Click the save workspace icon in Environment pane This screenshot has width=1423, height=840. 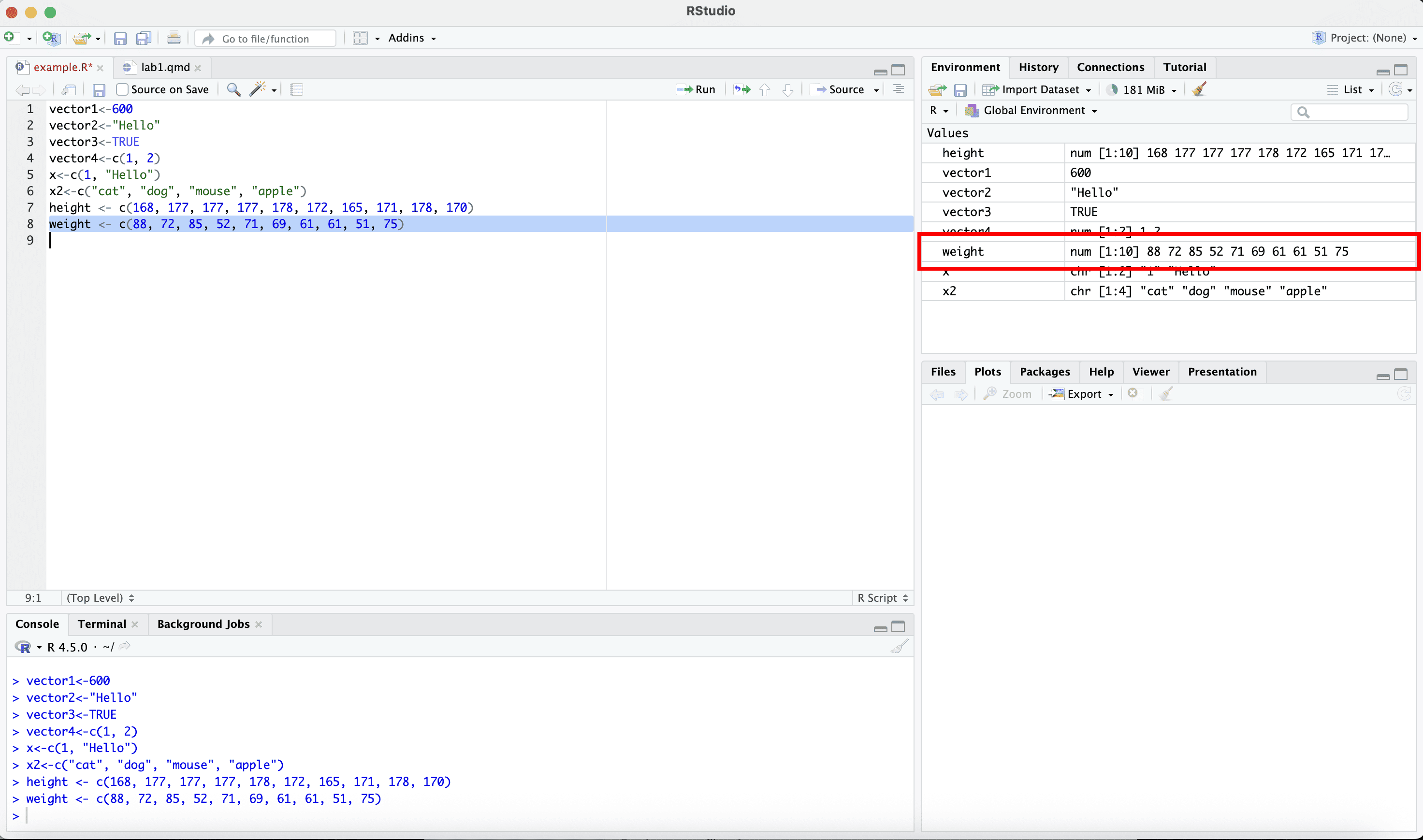click(x=960, y=90)
